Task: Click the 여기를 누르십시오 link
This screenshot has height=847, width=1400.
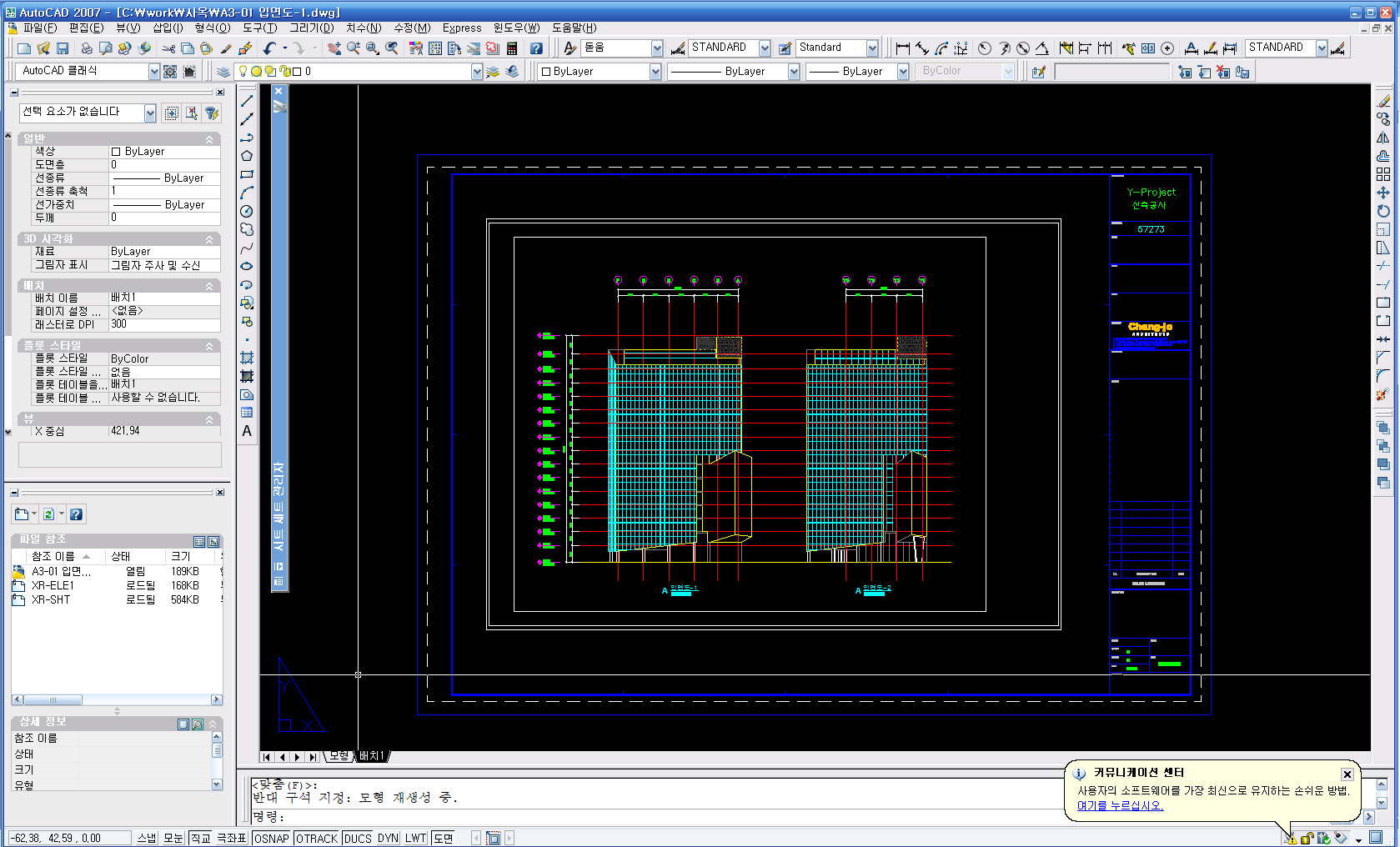Action: [x=1120, y=805]
